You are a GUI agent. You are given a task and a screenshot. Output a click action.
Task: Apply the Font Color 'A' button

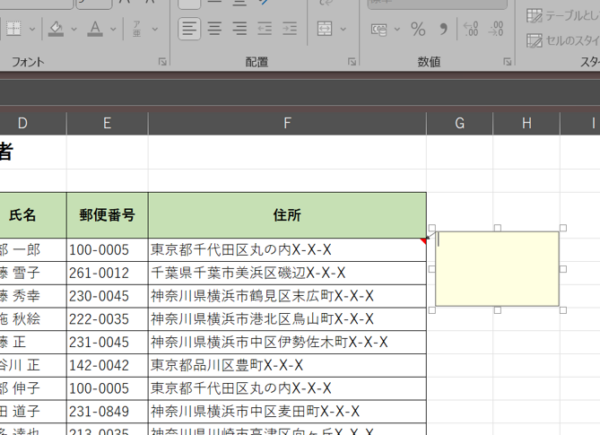(x=95, y=28)
